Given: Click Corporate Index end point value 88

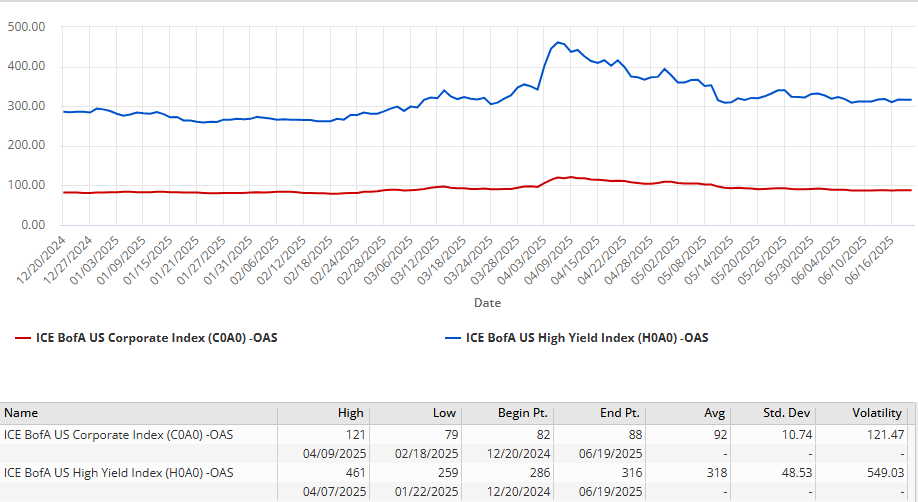Looking at the screenshot, I should pos(635,435).
